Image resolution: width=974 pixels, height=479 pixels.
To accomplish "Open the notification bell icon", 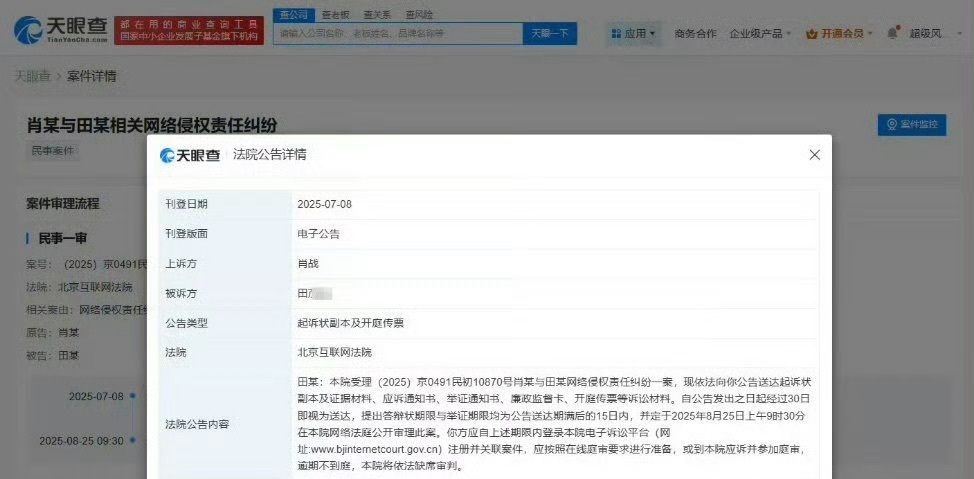I will tap(893, 32).
